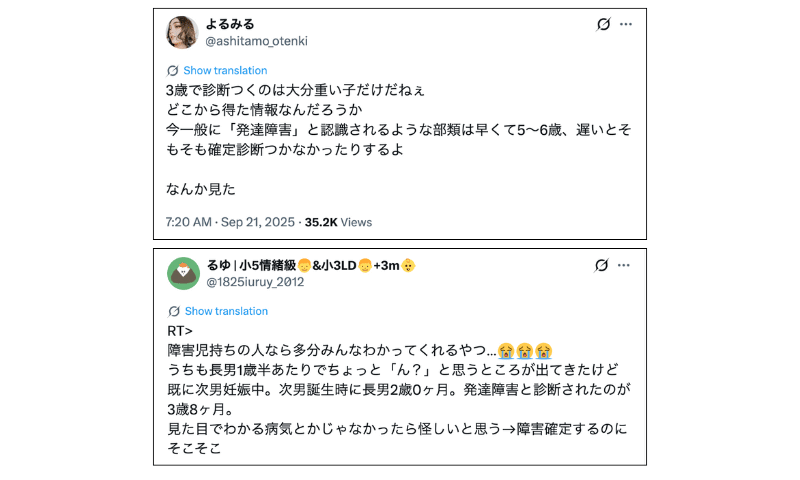Click the 'なんか見た' text line
Viewport: 800px width, 480px height.
[201, 188]
